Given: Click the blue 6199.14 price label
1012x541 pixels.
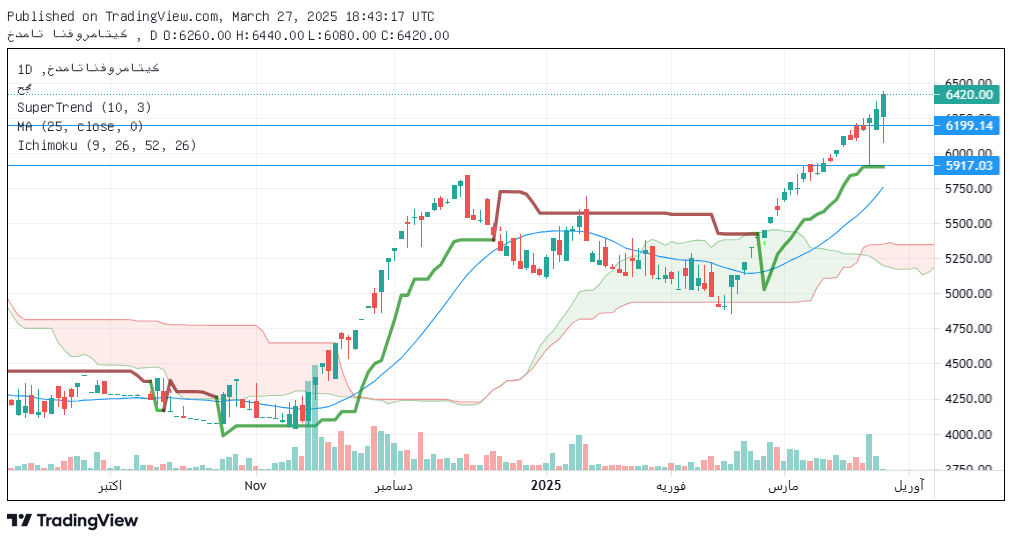Looking at the screenshot, I should point(968,125).
